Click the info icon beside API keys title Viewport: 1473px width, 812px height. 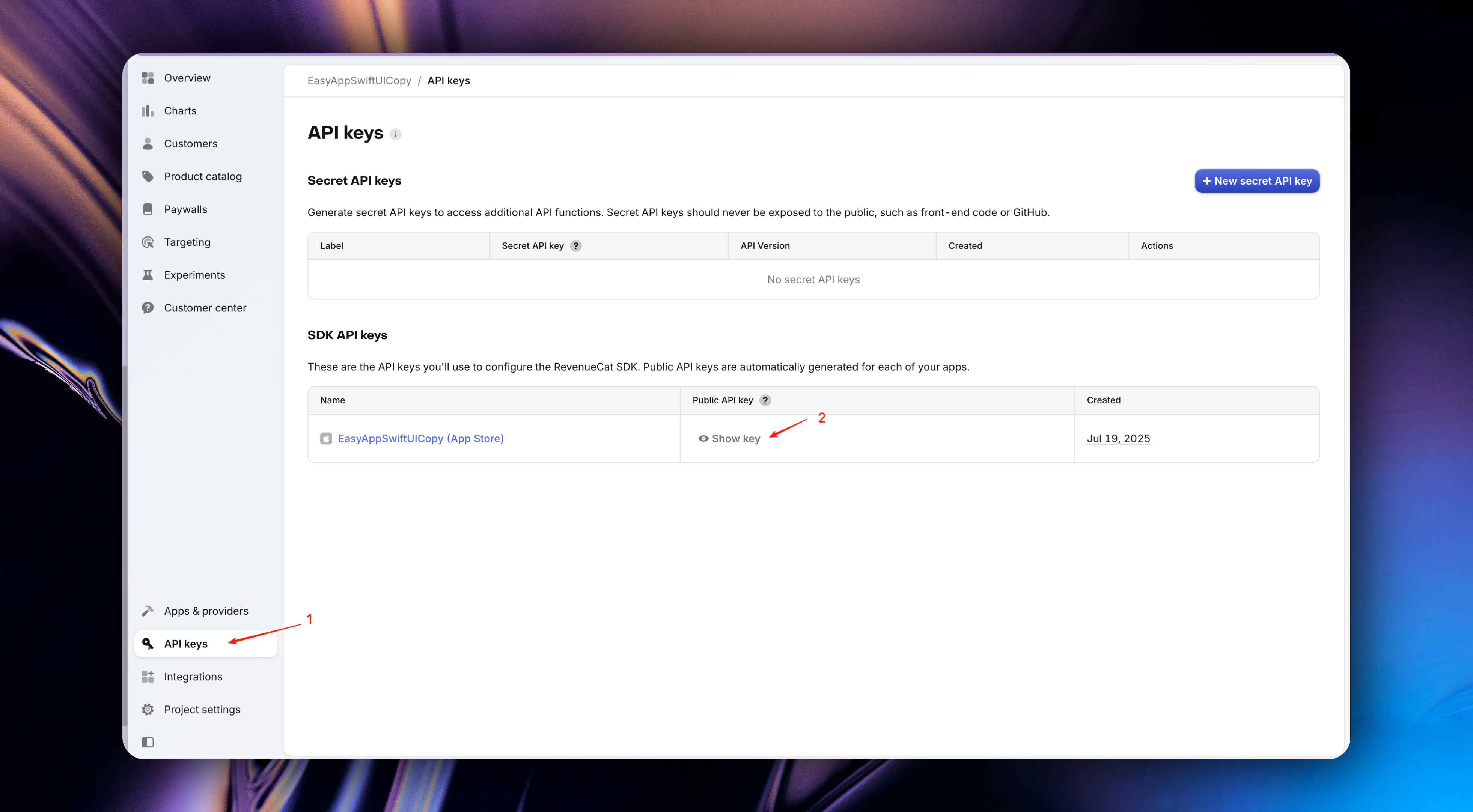pyautogui.click(x=396, y=134)
